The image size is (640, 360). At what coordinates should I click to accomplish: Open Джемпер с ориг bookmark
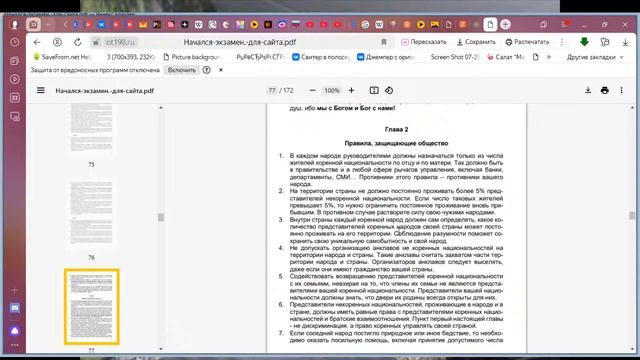(x=386, y=57)
